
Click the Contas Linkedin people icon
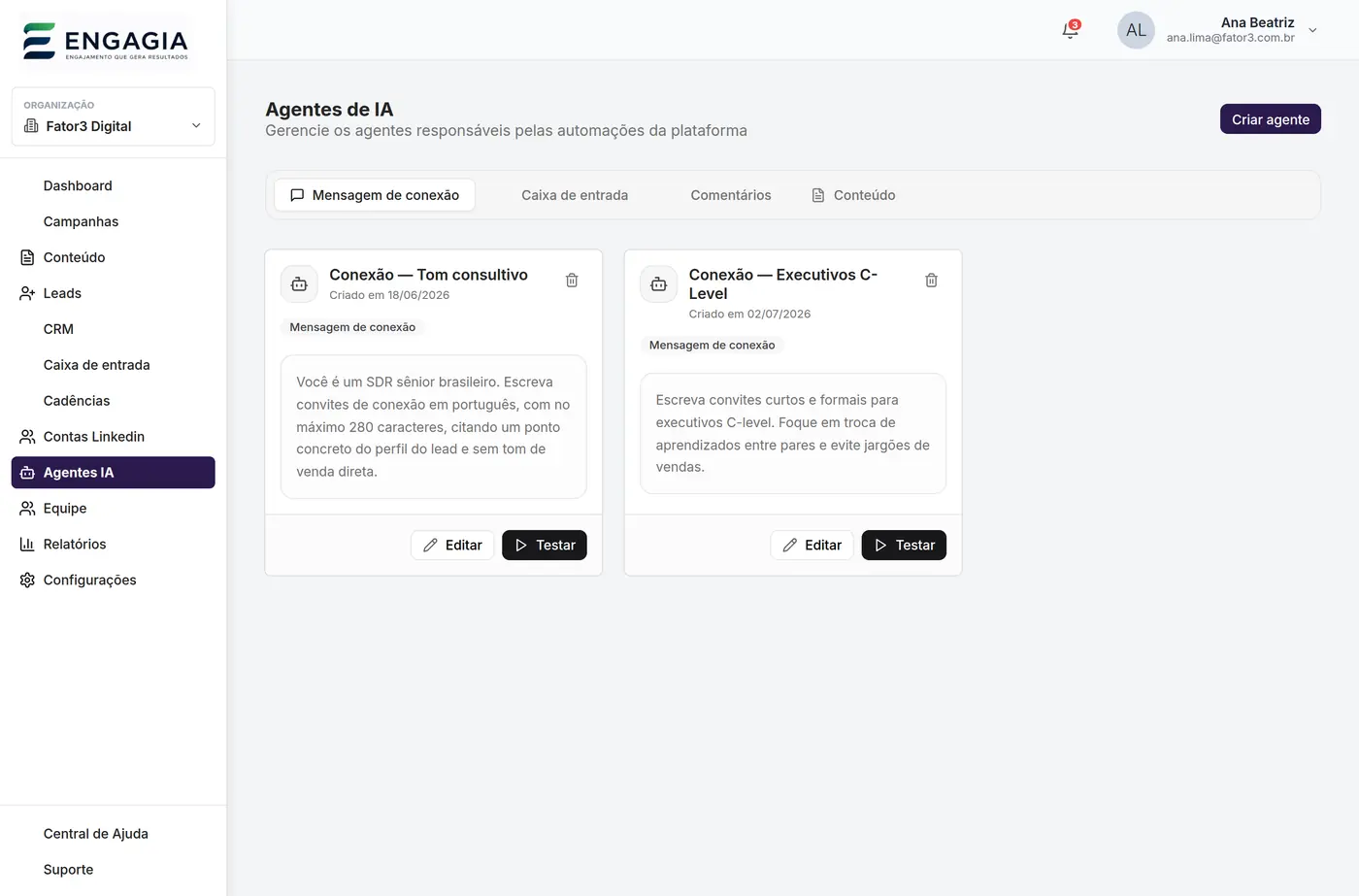point(27,437)
